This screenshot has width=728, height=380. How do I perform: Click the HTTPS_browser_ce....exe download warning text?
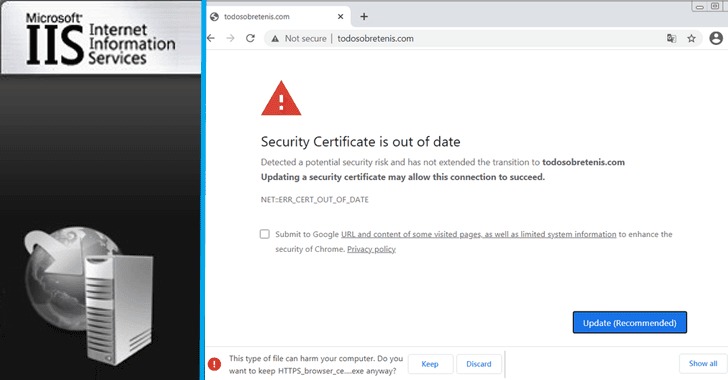(316, 365)
